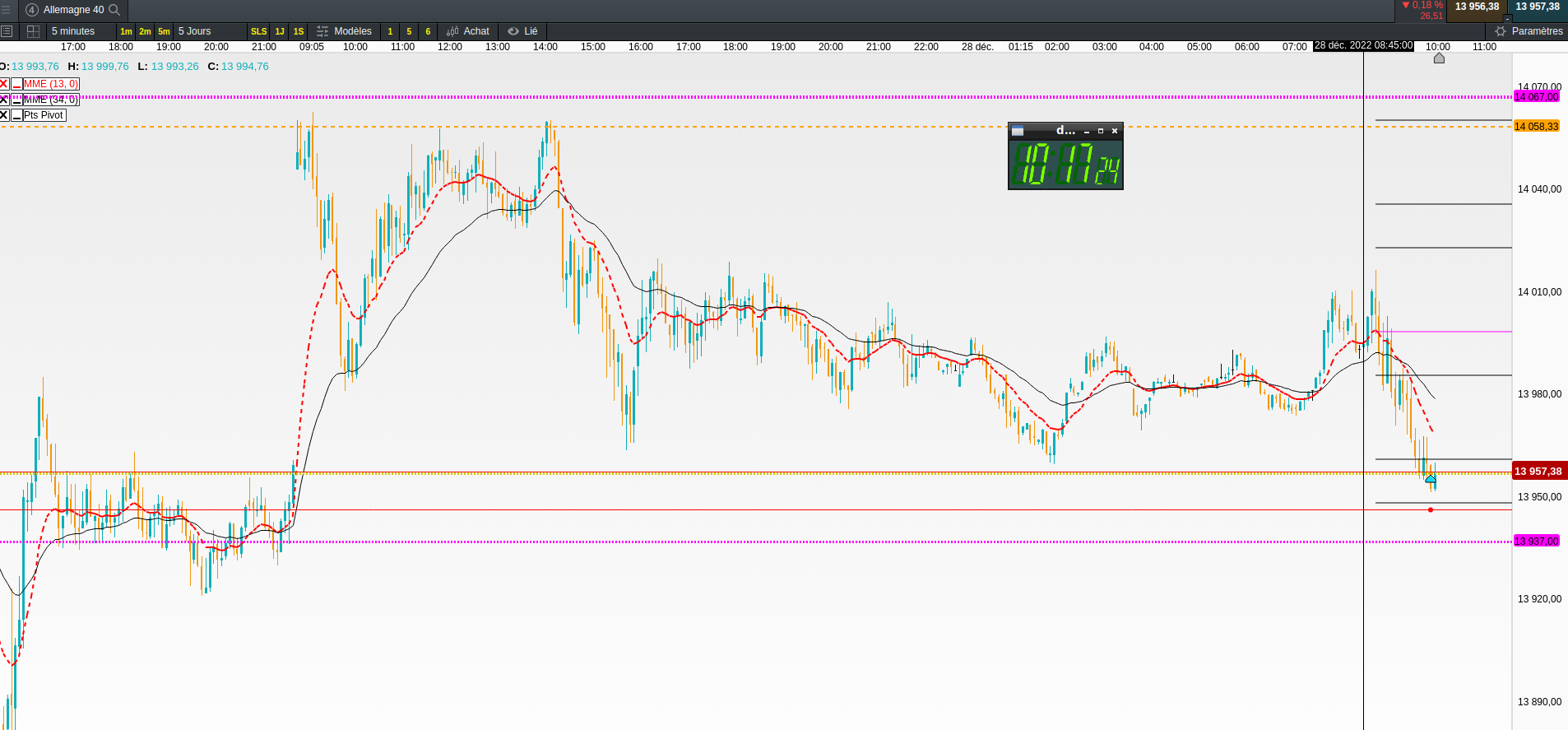Open the Achat trading panel
This screenshot has width=1568, height=730.
[x=468, y=31]
